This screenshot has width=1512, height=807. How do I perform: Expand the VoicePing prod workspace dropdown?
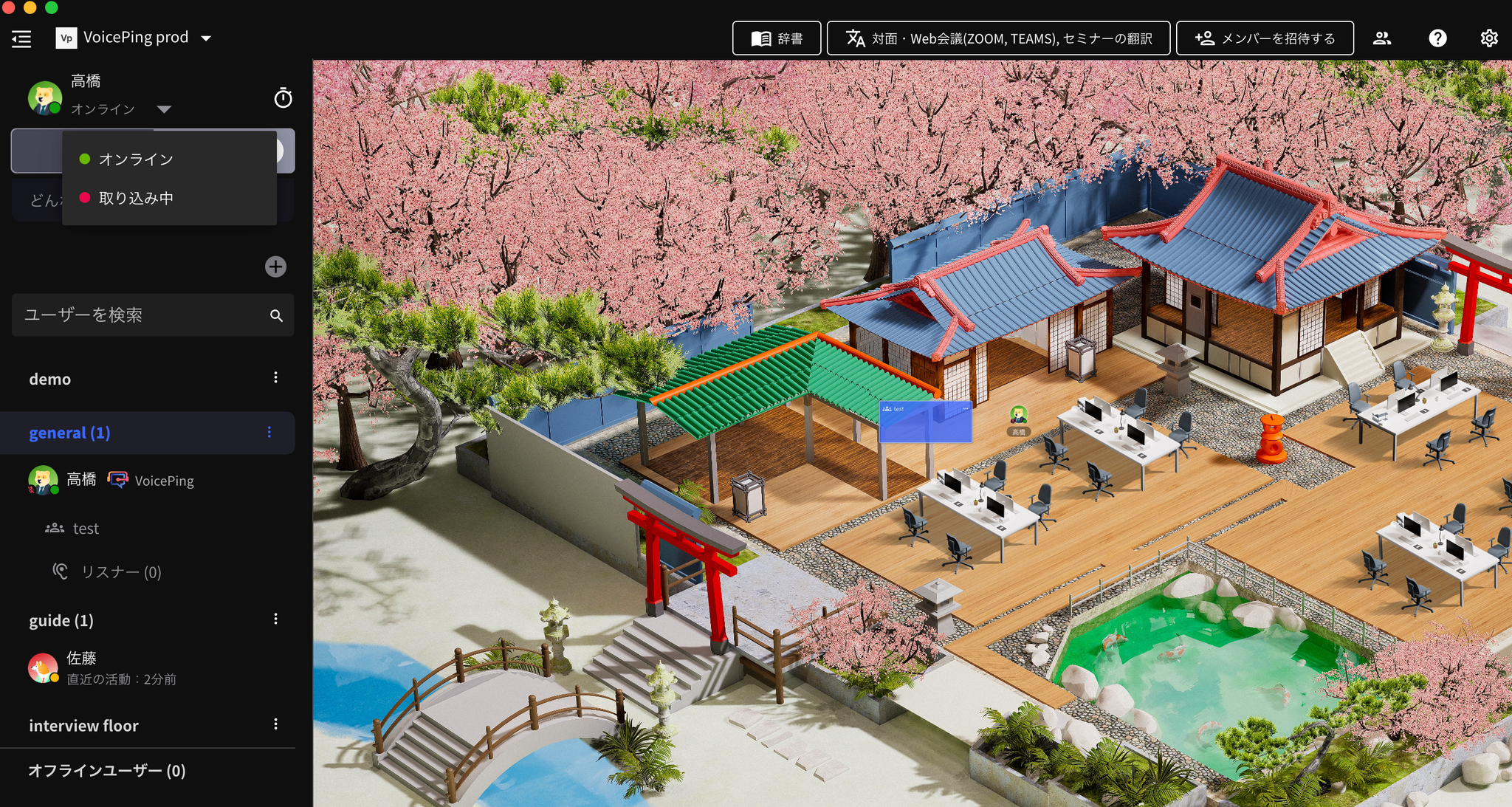tap(206, 38)
